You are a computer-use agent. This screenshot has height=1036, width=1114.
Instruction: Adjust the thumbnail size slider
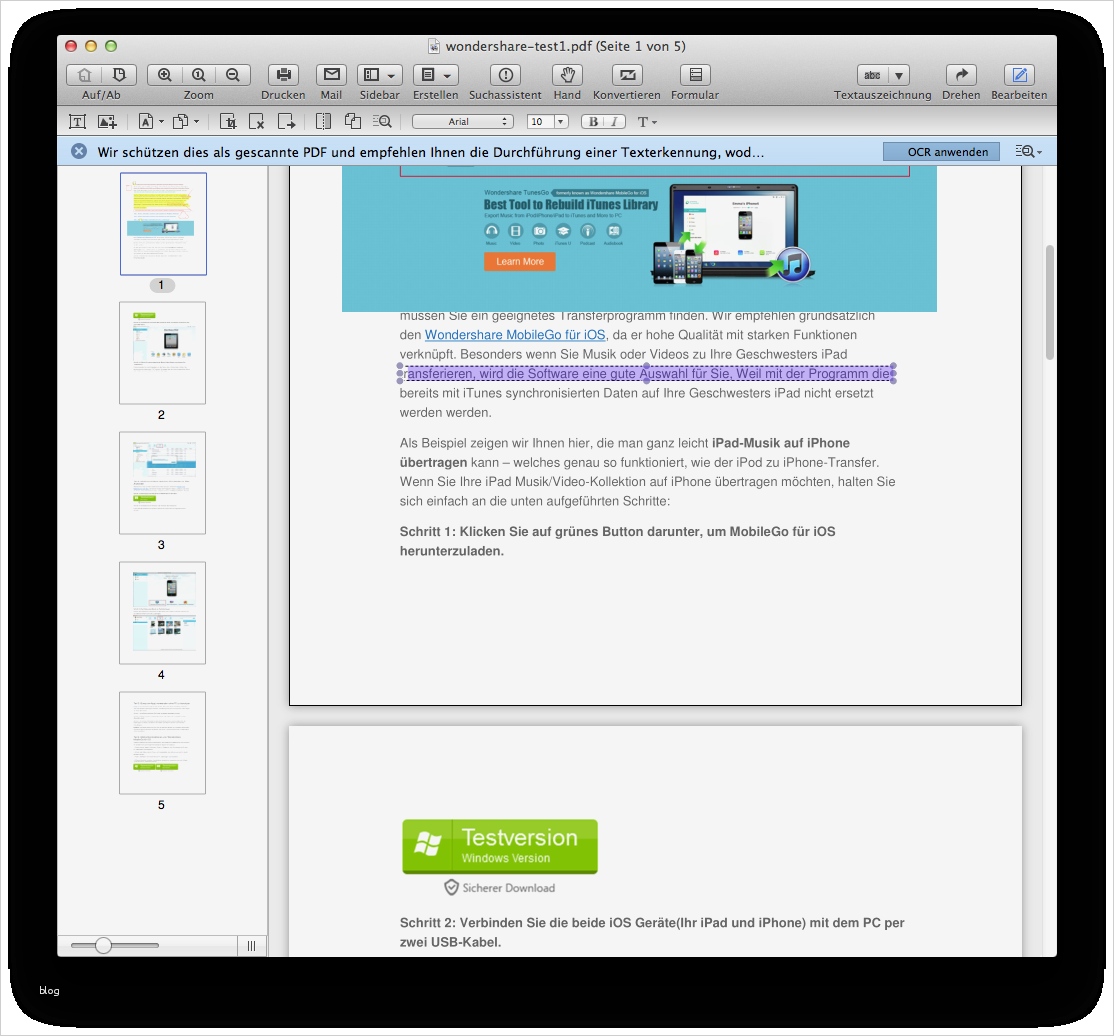pyautogui.click(x=104, y=945)
